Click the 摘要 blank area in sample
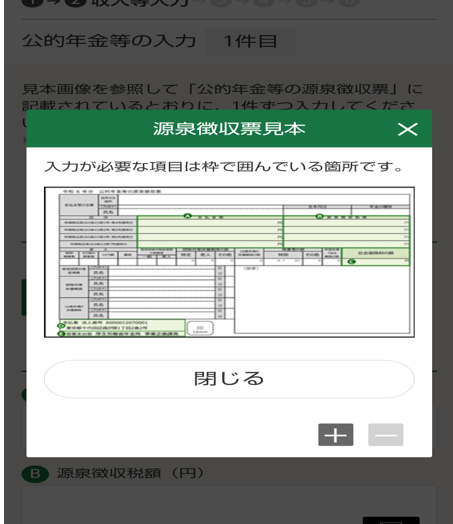The width and height of the screenshot is (453, 524). (x=322, y=299)
